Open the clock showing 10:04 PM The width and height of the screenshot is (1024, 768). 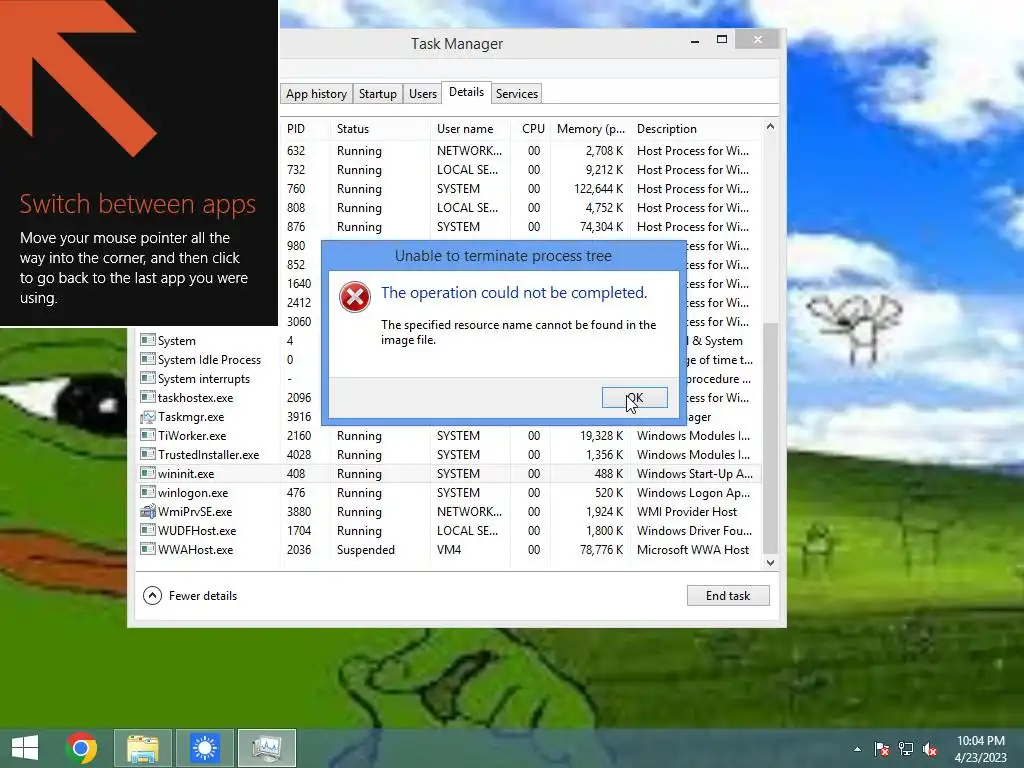point(980,749)
